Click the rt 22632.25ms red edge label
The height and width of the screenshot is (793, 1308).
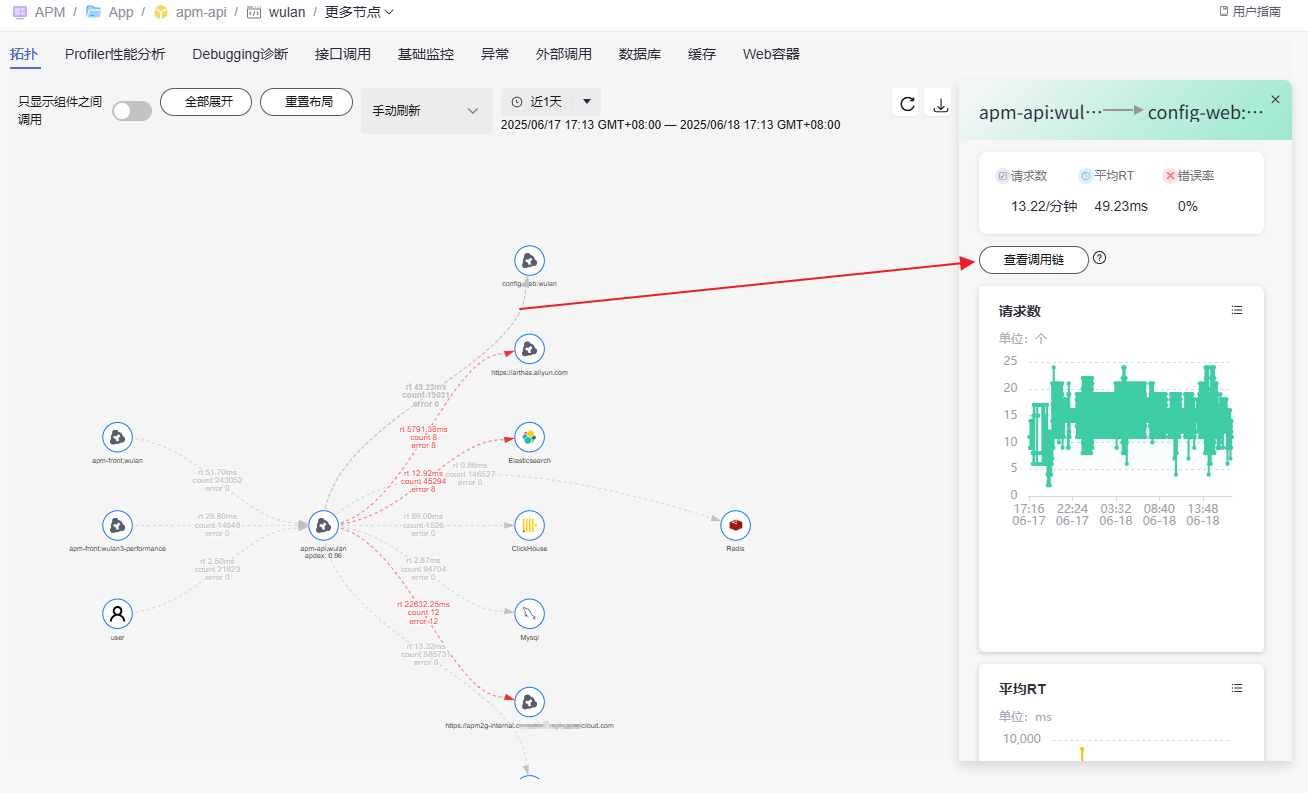[x=423, y=613]
